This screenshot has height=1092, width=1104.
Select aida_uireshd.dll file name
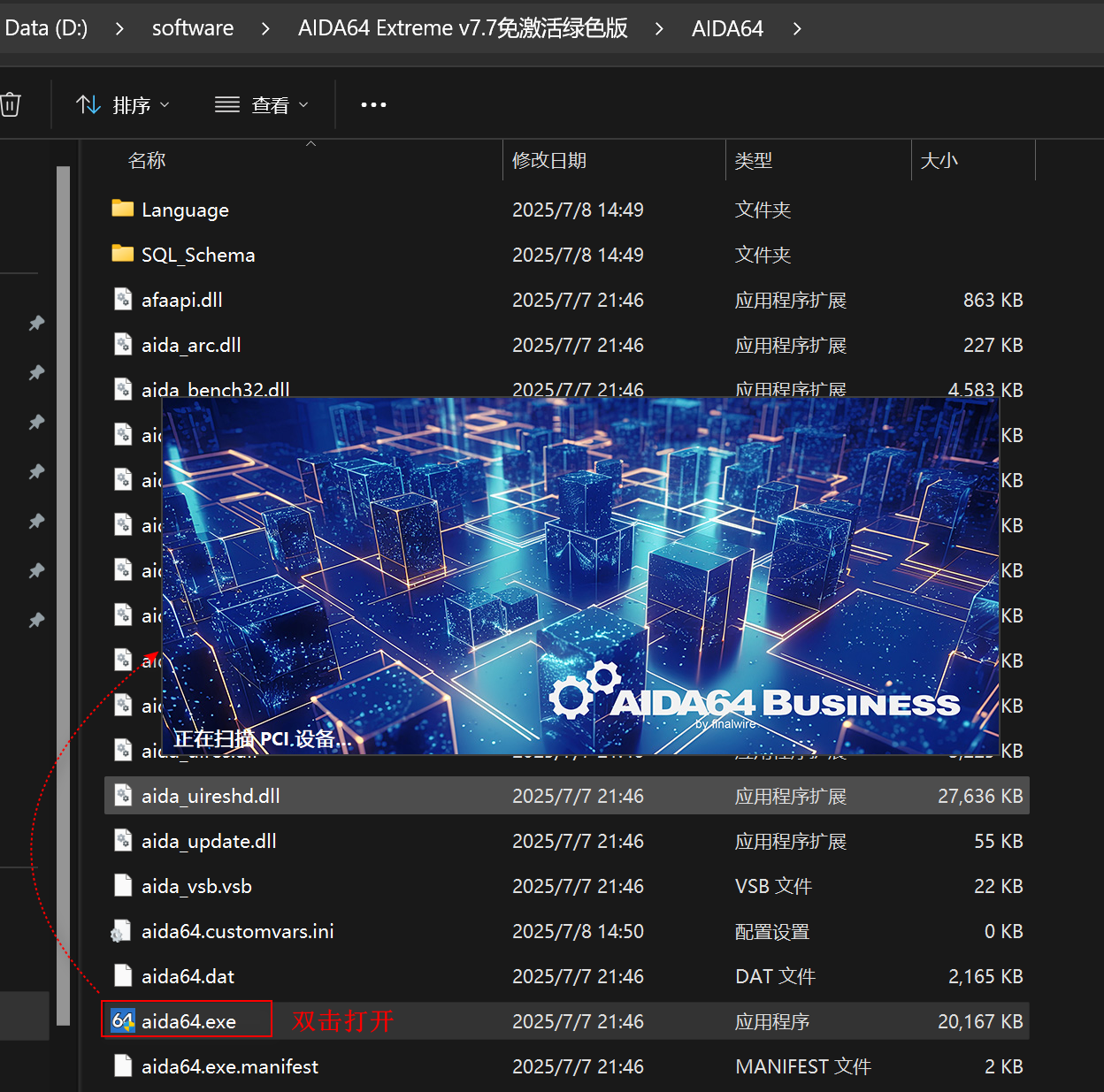click(x=211, y=796)
